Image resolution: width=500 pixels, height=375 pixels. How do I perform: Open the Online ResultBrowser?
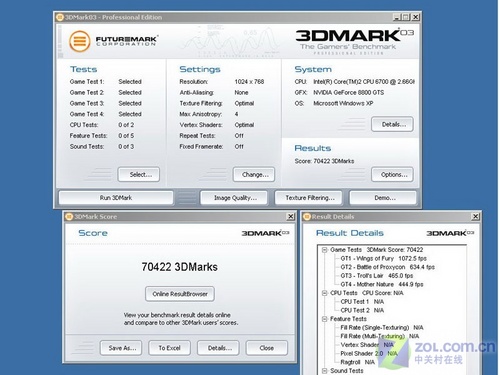click(180, 294)
